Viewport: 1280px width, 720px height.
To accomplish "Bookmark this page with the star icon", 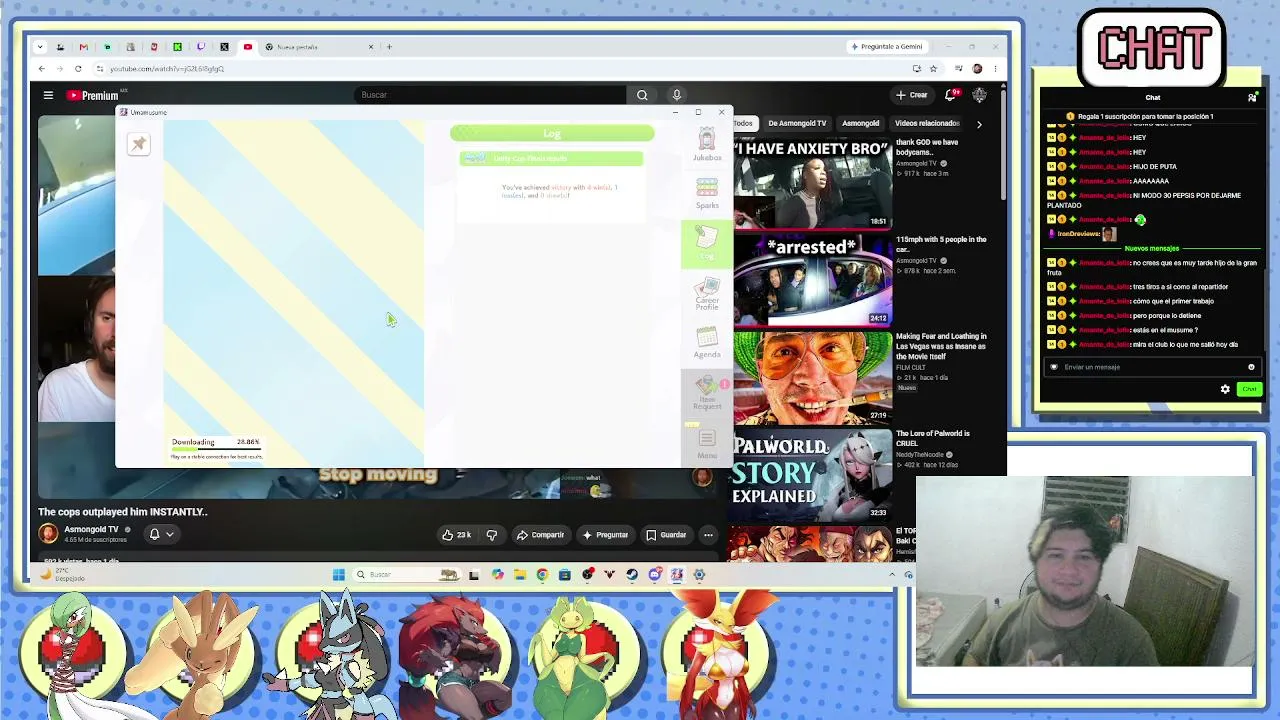I will tap(933, 69).
